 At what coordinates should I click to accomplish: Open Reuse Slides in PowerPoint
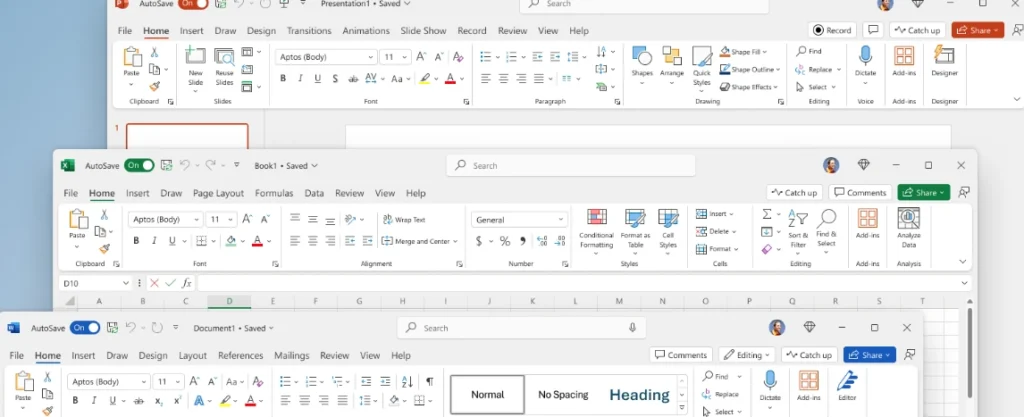[x=224, y=68]
